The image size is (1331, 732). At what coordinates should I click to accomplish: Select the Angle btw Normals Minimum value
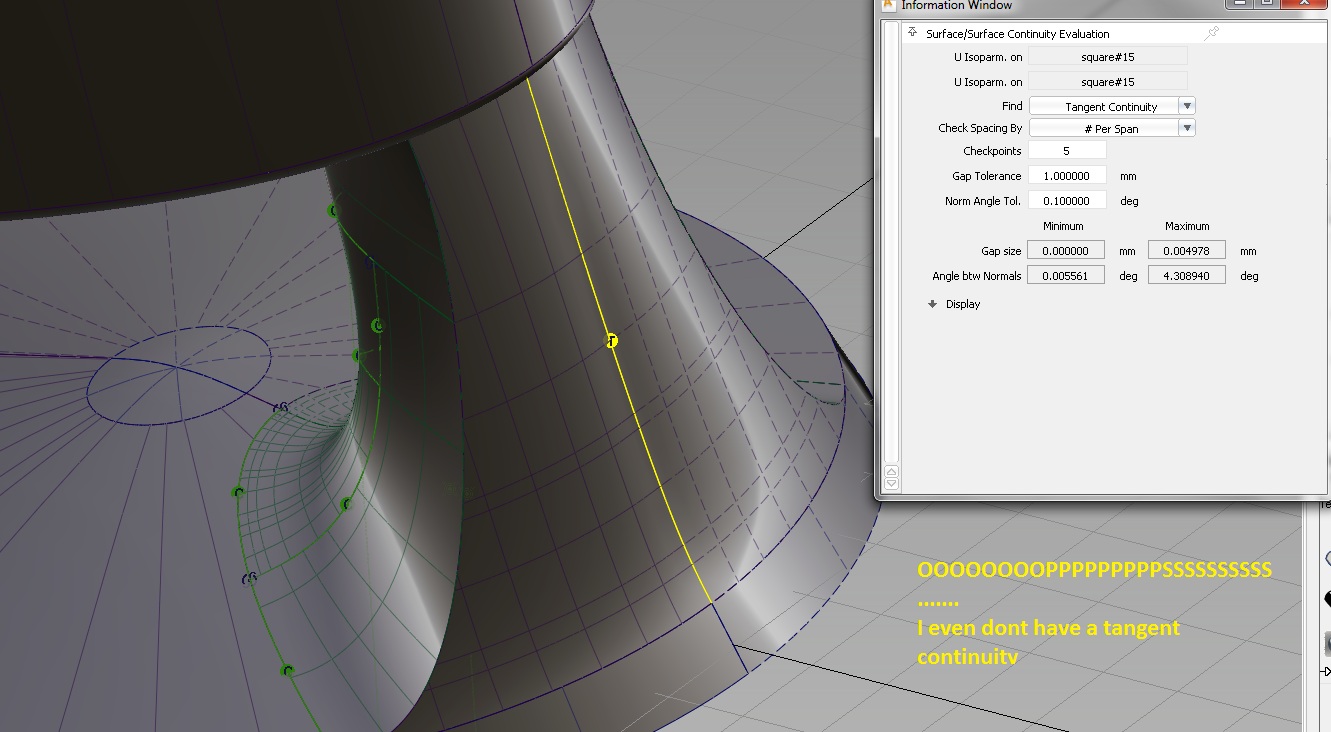pyautogui.click(x=1066, y=274)
